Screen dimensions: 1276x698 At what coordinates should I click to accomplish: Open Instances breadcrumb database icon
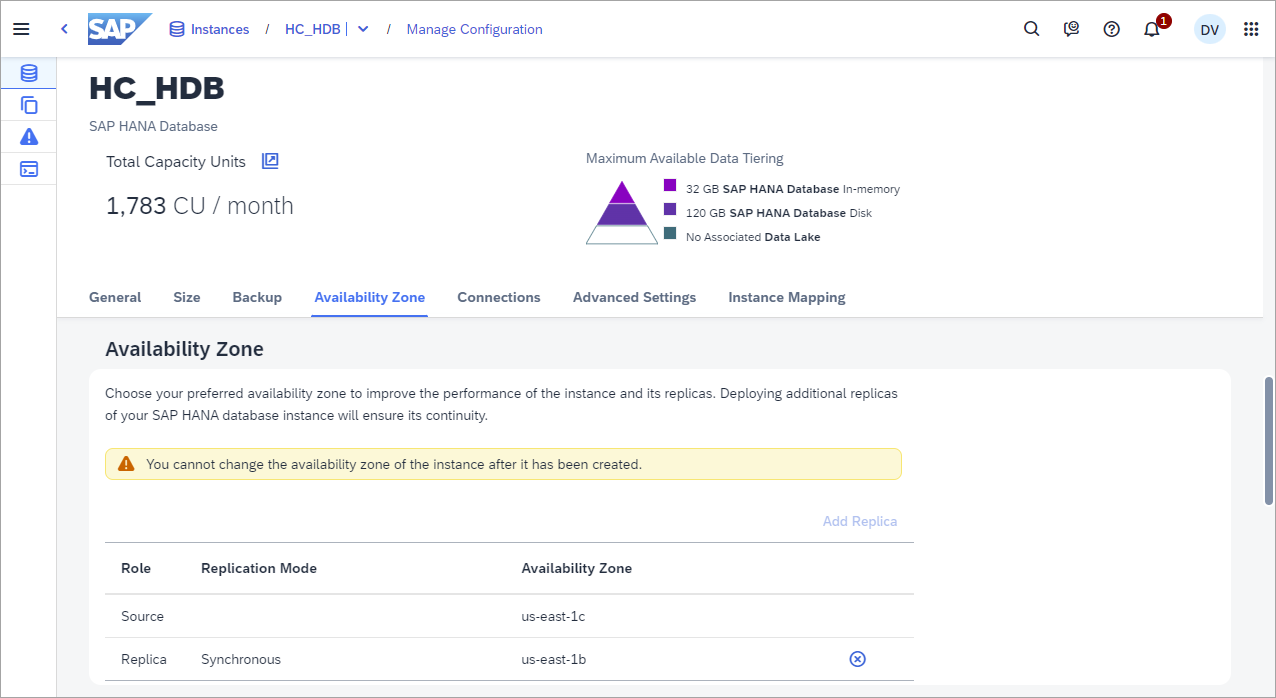click(177, 29)
